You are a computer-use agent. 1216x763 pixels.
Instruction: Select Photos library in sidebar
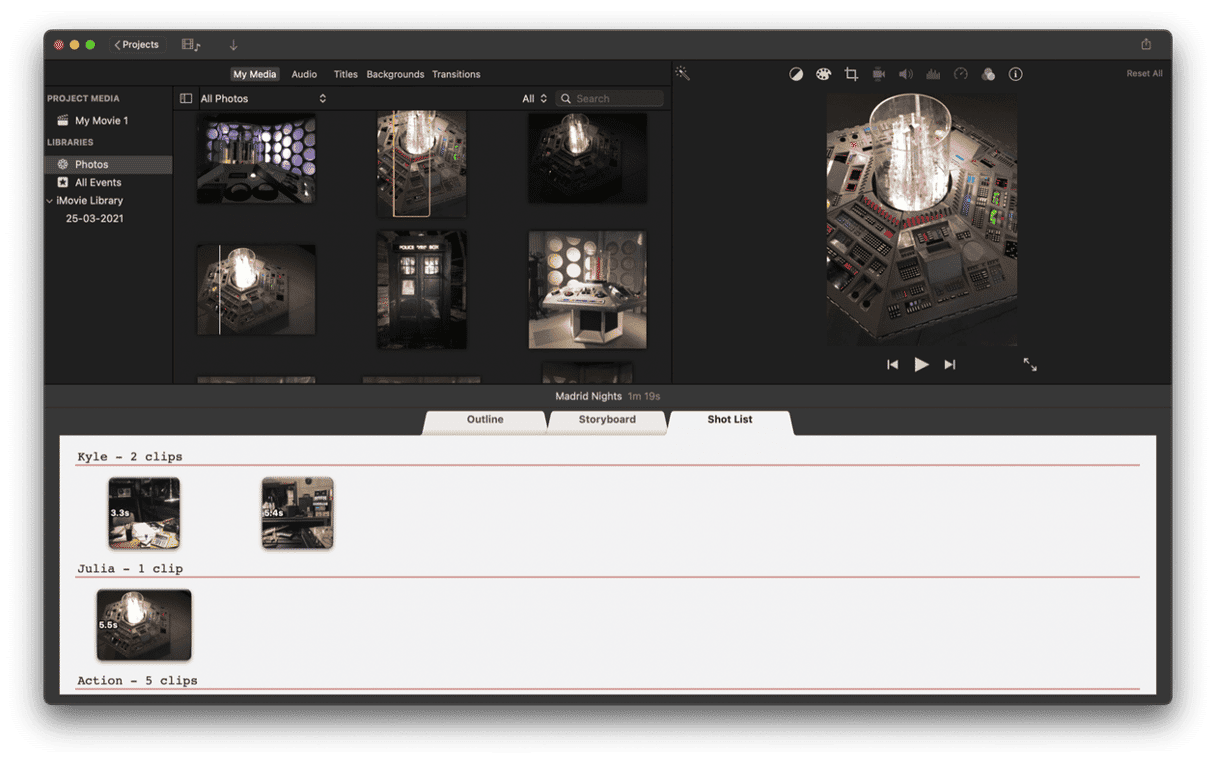click(108, 164)
